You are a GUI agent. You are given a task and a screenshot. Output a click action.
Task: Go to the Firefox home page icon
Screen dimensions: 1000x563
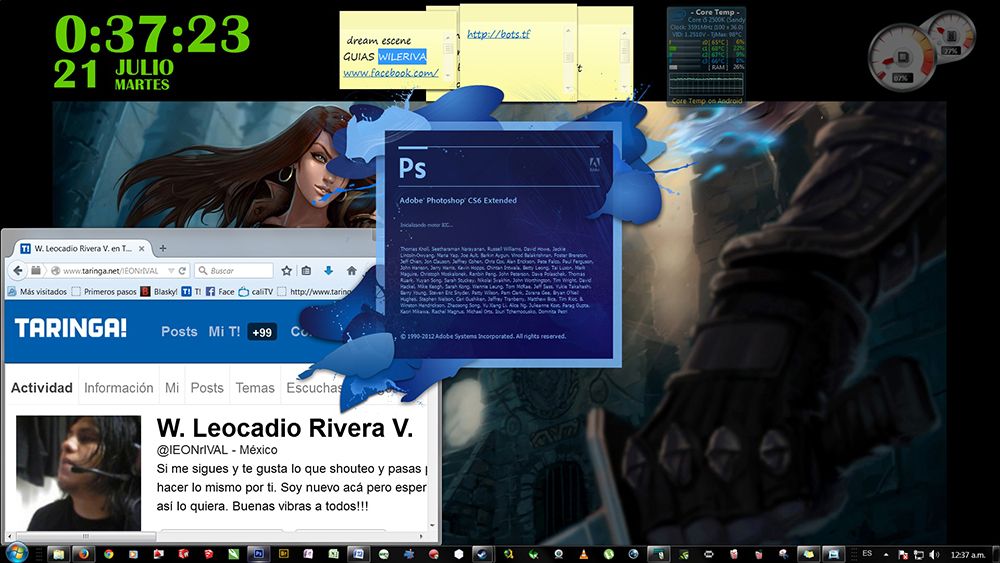(351, 270)
